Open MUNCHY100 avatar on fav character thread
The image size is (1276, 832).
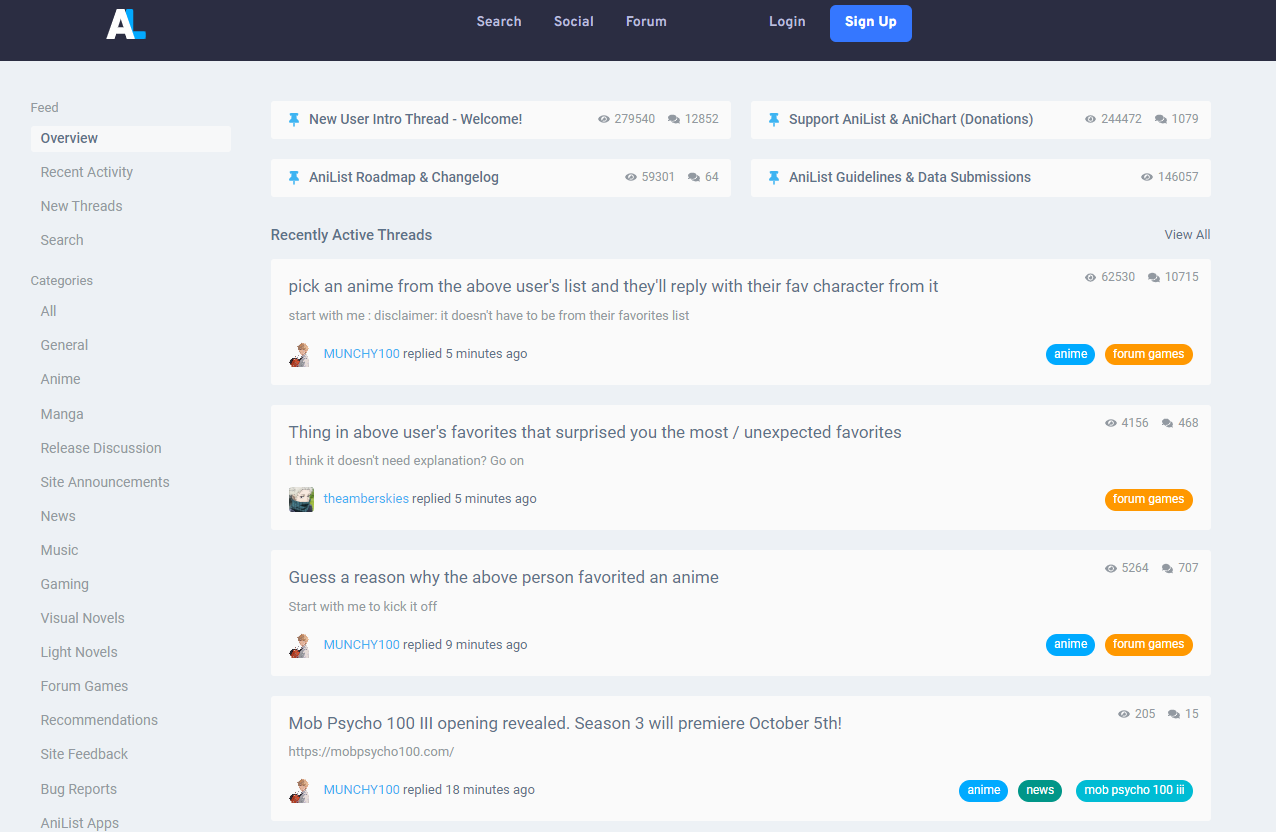pos(301,354)
